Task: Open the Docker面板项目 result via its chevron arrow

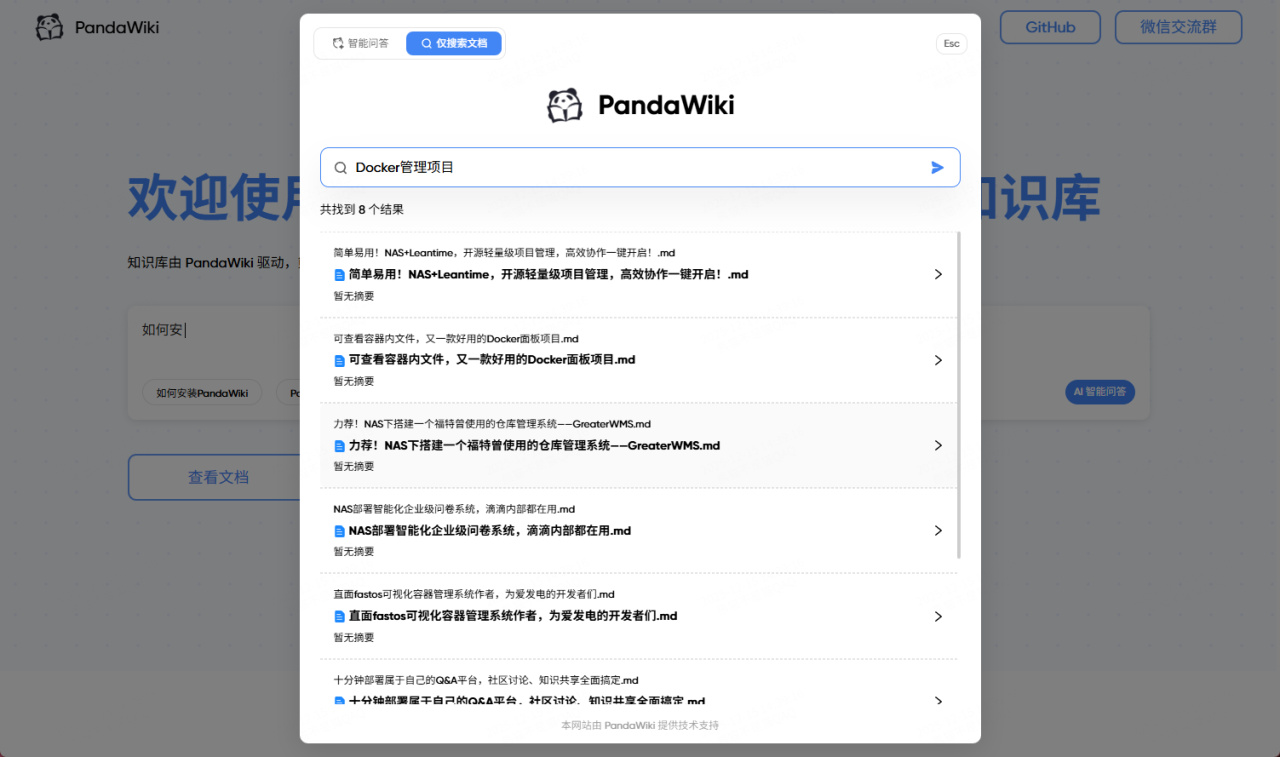Action: (x=938, y=360)
